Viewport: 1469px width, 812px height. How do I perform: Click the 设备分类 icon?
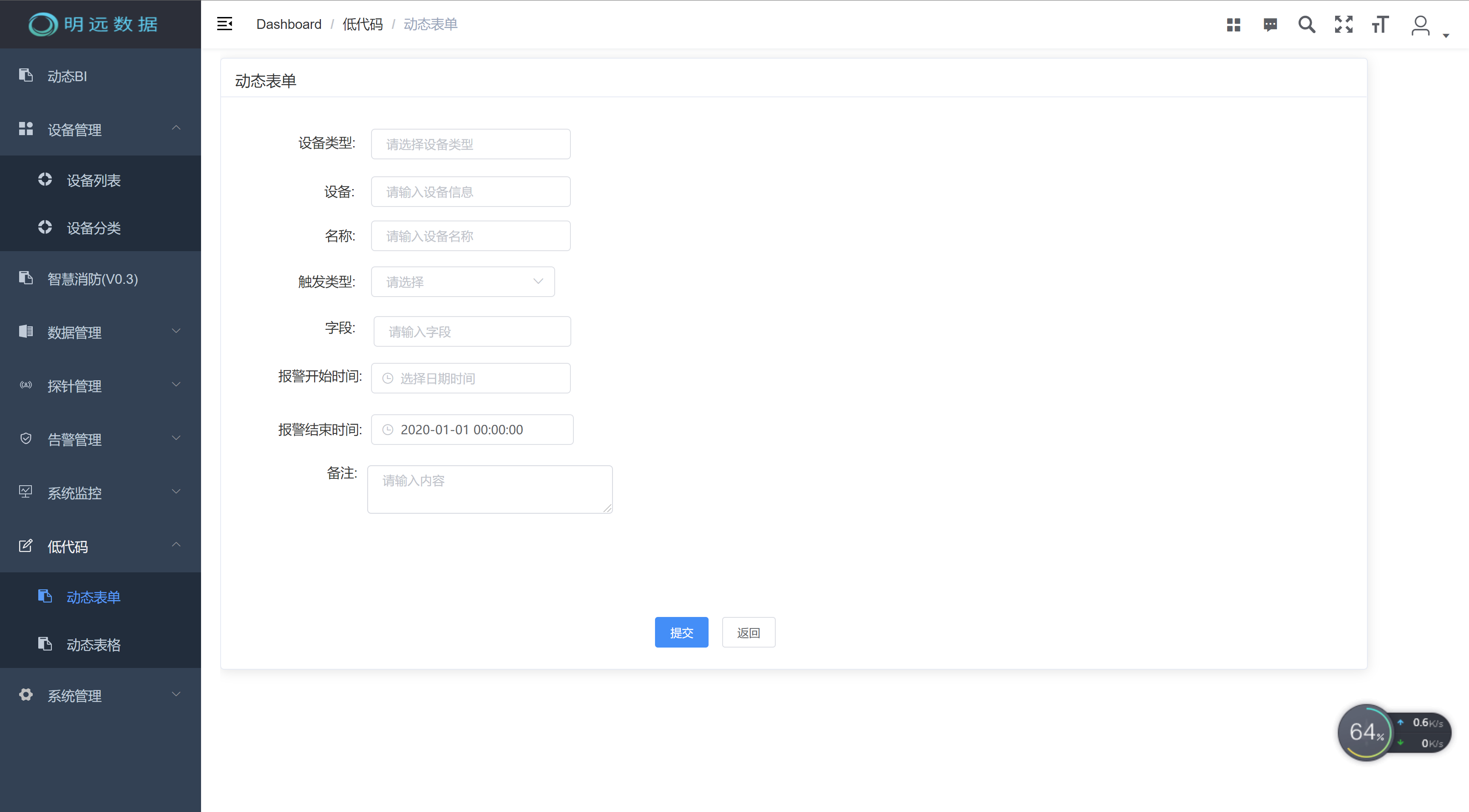pos(45,227)
